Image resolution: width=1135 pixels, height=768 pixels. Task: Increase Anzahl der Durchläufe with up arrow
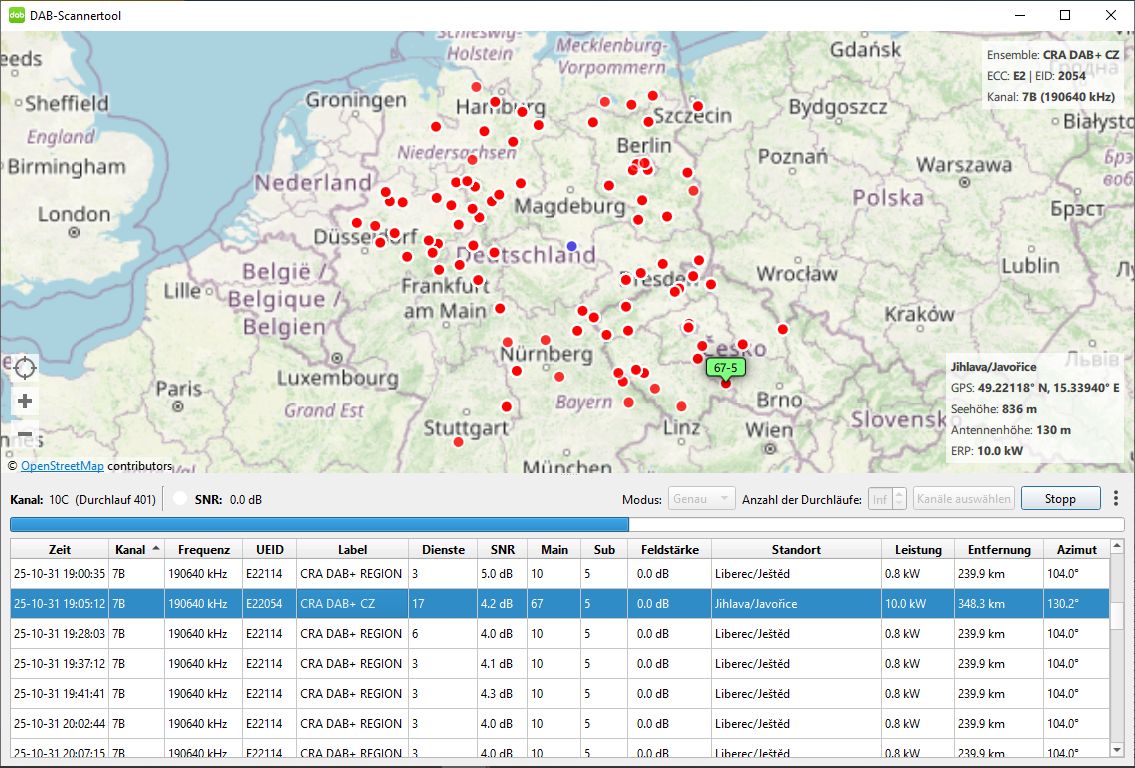click(x=899, y=493)
